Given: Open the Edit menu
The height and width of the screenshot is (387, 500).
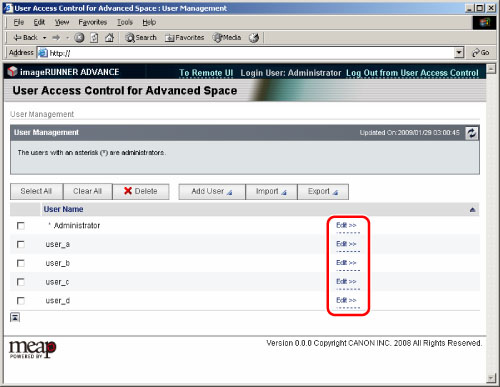Looking at the screenshot, I should pos(39,22).
